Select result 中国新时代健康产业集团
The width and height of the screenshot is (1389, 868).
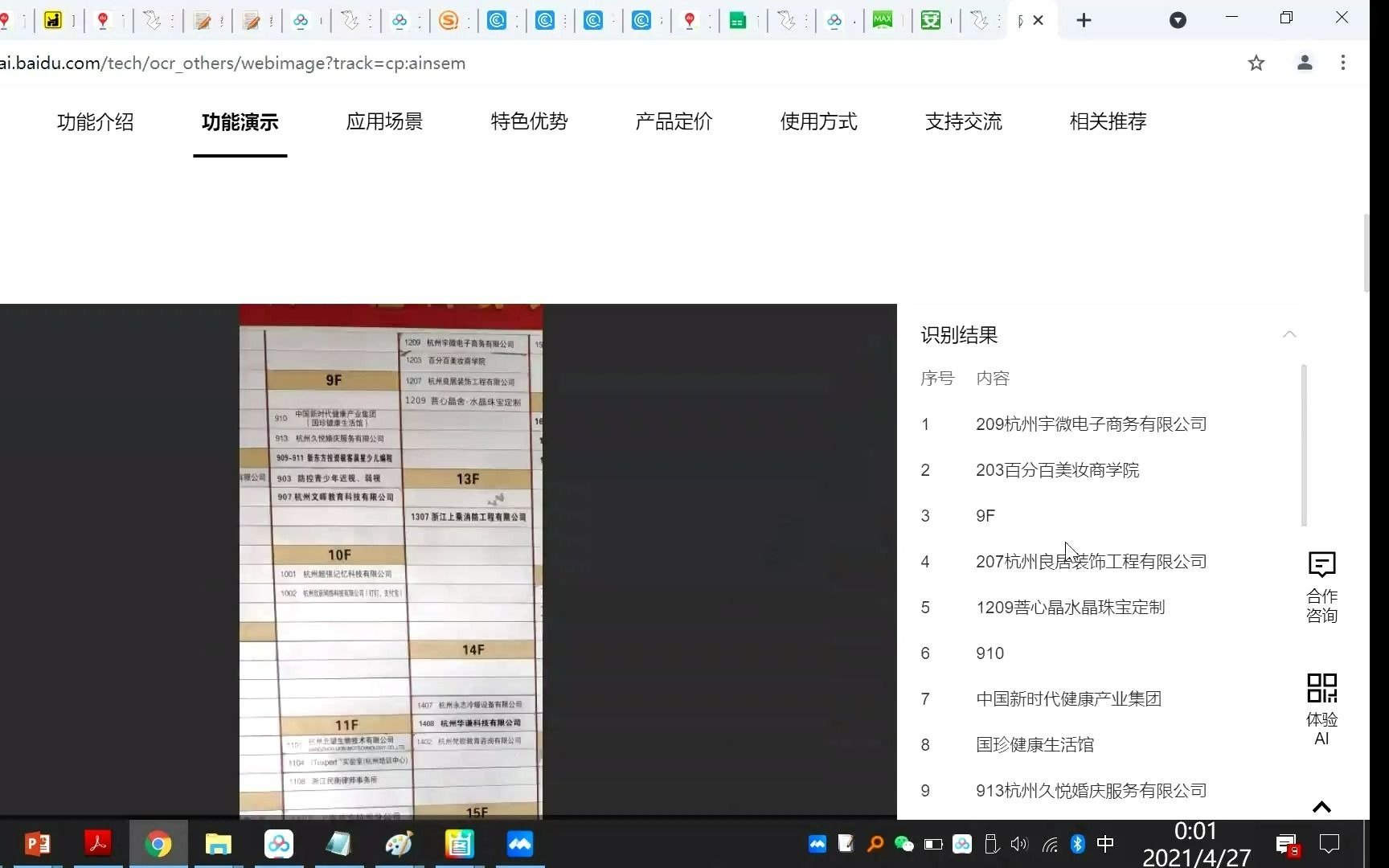(1068, 699)
